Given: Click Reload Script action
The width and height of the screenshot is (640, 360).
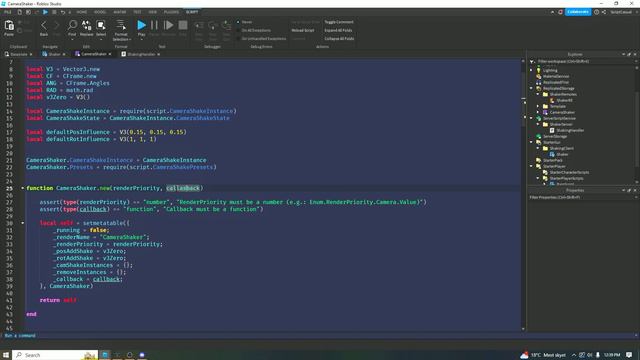Looking at the screenshot, I should coord(302,30).
